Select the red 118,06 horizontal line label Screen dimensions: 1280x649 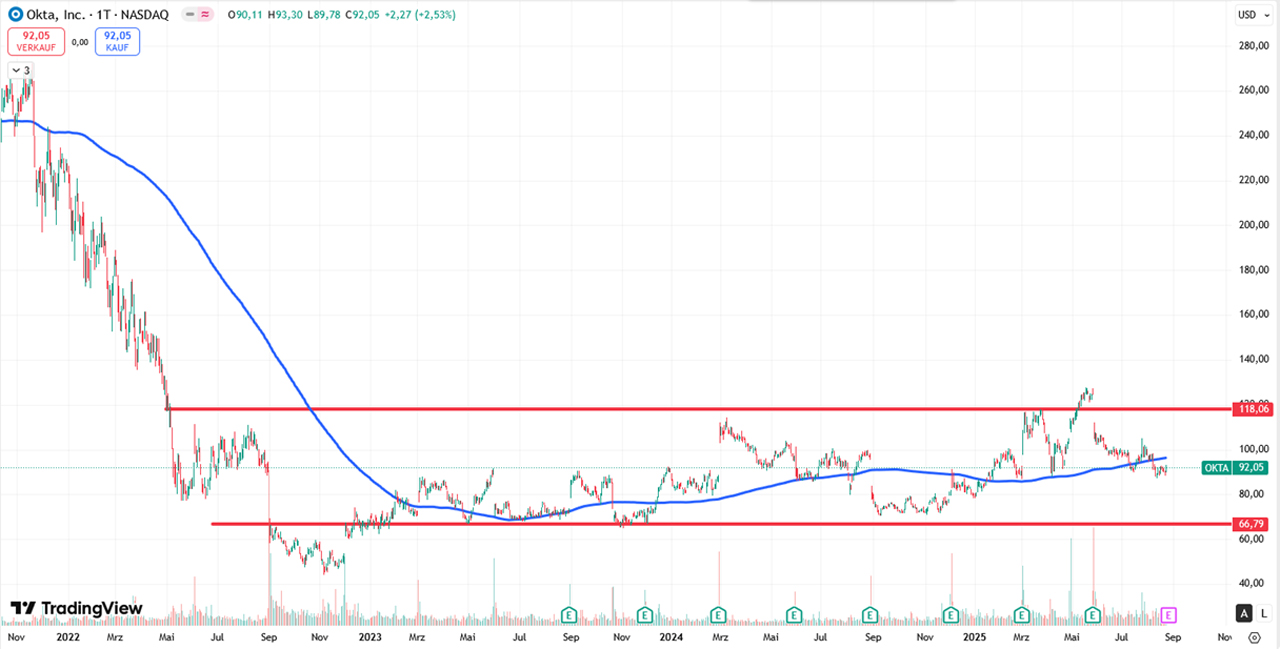(1254, 409)
